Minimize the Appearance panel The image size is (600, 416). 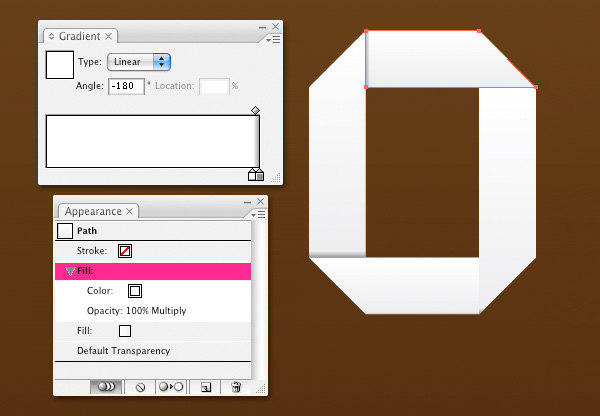[248, 202]
